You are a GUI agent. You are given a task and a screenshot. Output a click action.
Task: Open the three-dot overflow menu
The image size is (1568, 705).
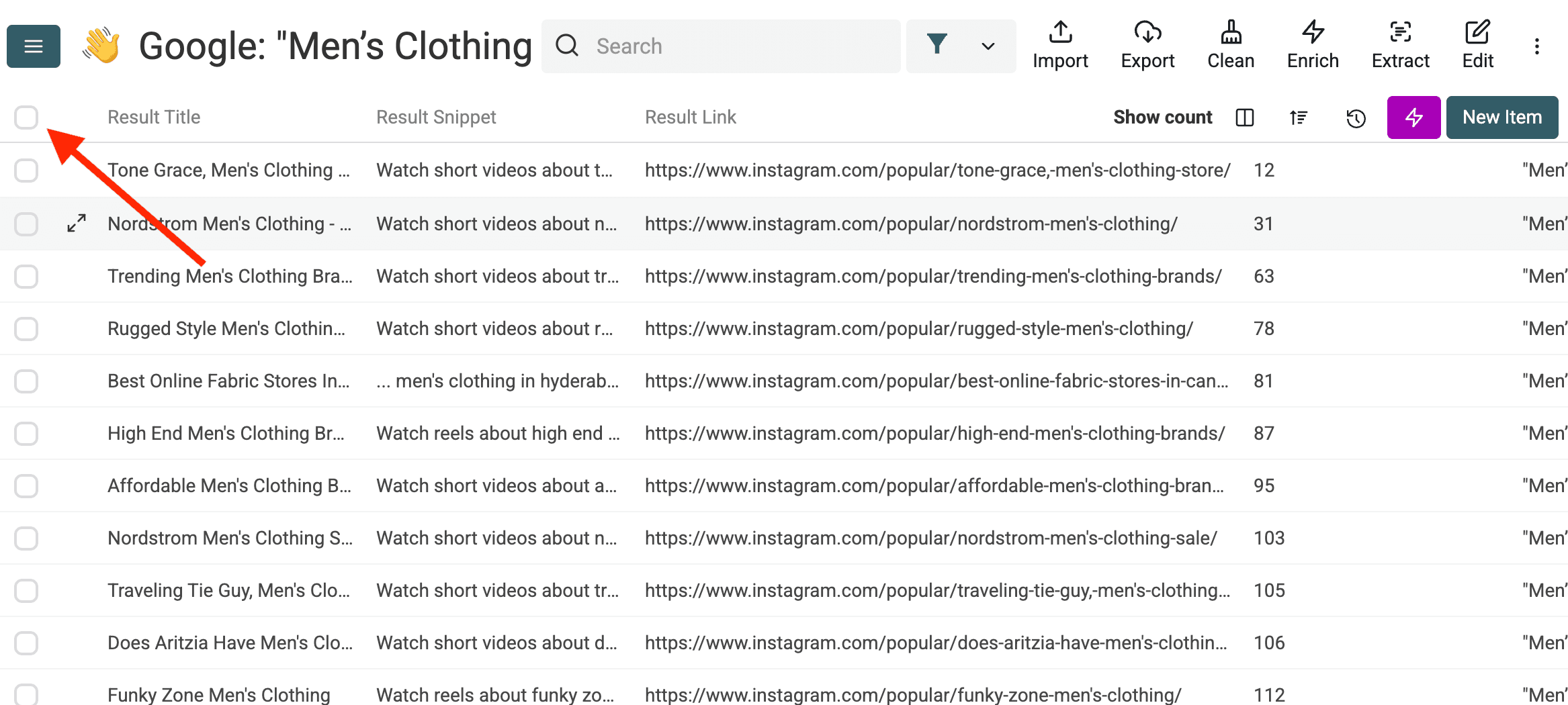tap(1537, 46)
